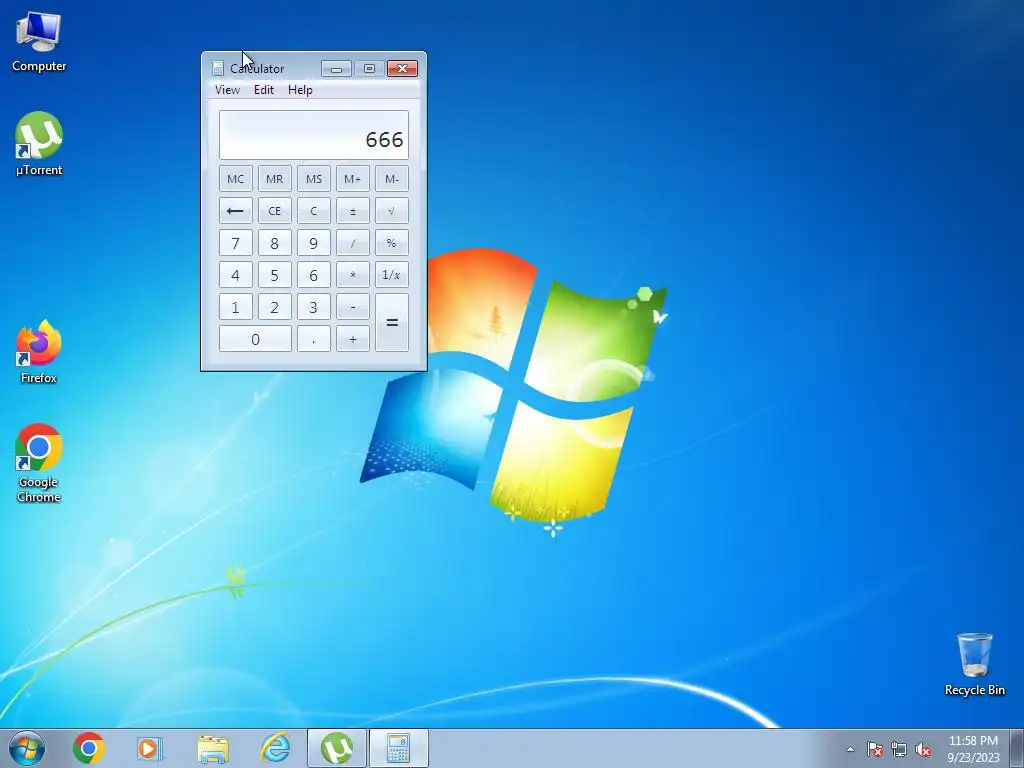Click the subtract (-) button
Viewport: 1024px width, 768px height.
tap(353, 307)
